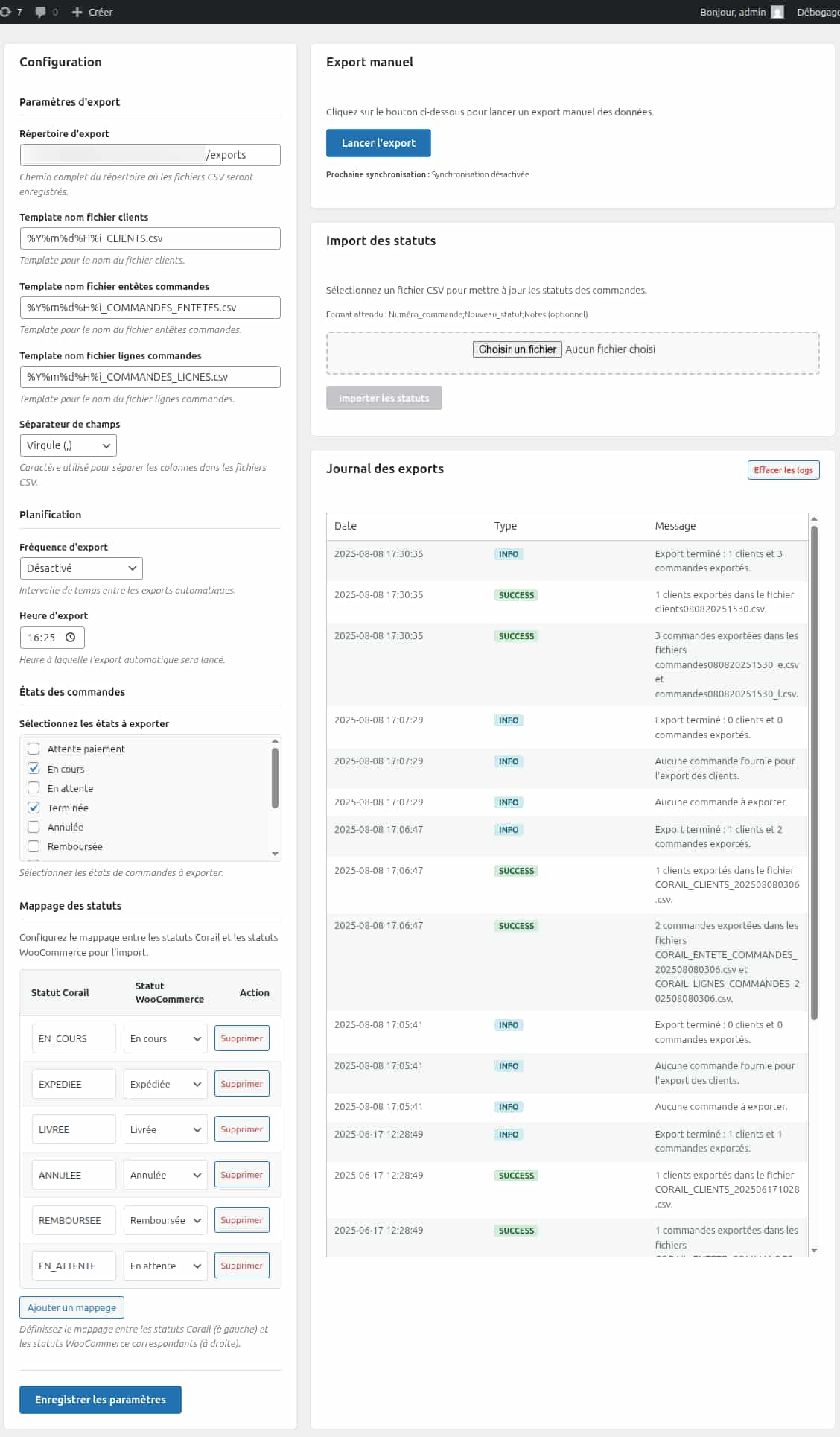Viewport: 840px width, 1437px height.
Task: Open WooCommerce status dropdown for LIVREE
Action: pyautogui.click(x=165, y=1129)
